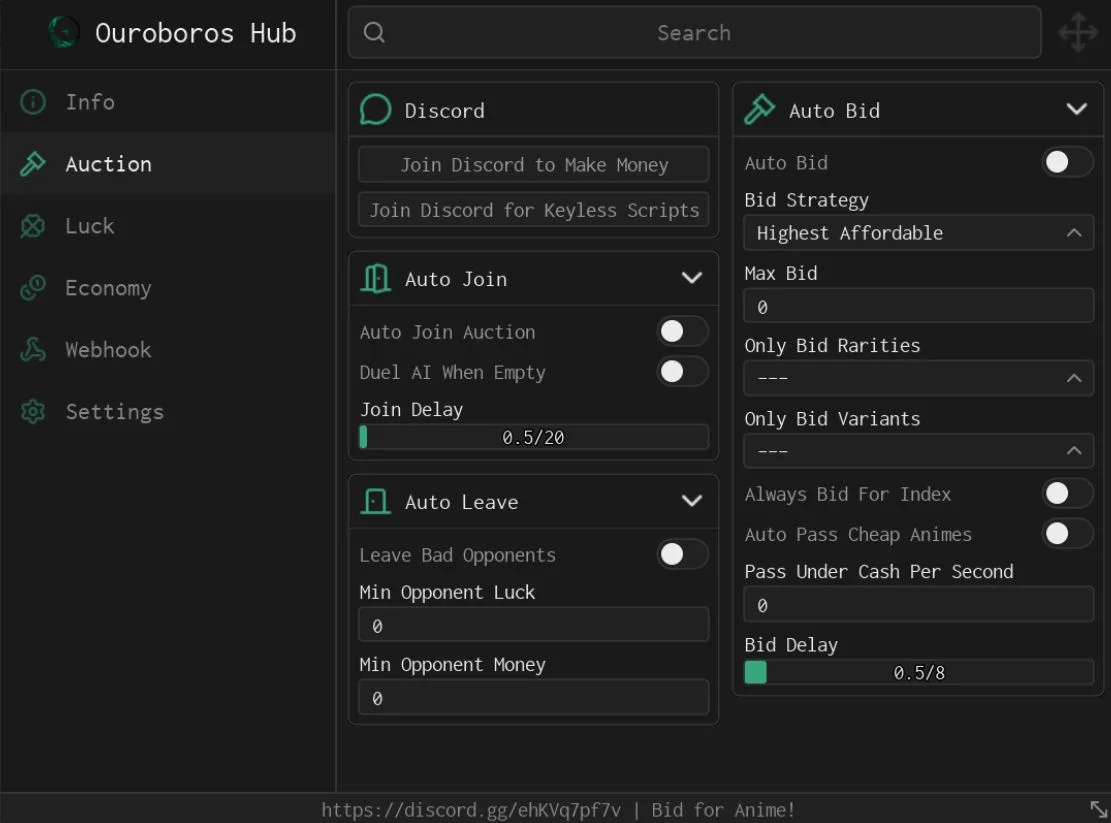Screen dimensions: 1111x823
Task: Toggle Auto Join Auction switch
Action: pyautogui.click(x=682, y=331)
